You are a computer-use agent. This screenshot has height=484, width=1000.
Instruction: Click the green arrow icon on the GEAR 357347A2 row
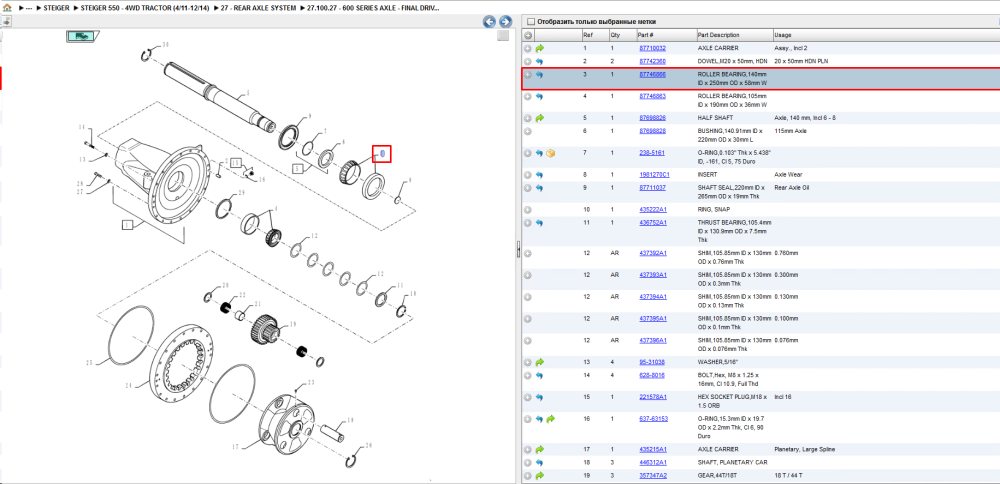(x=540, y=476)
